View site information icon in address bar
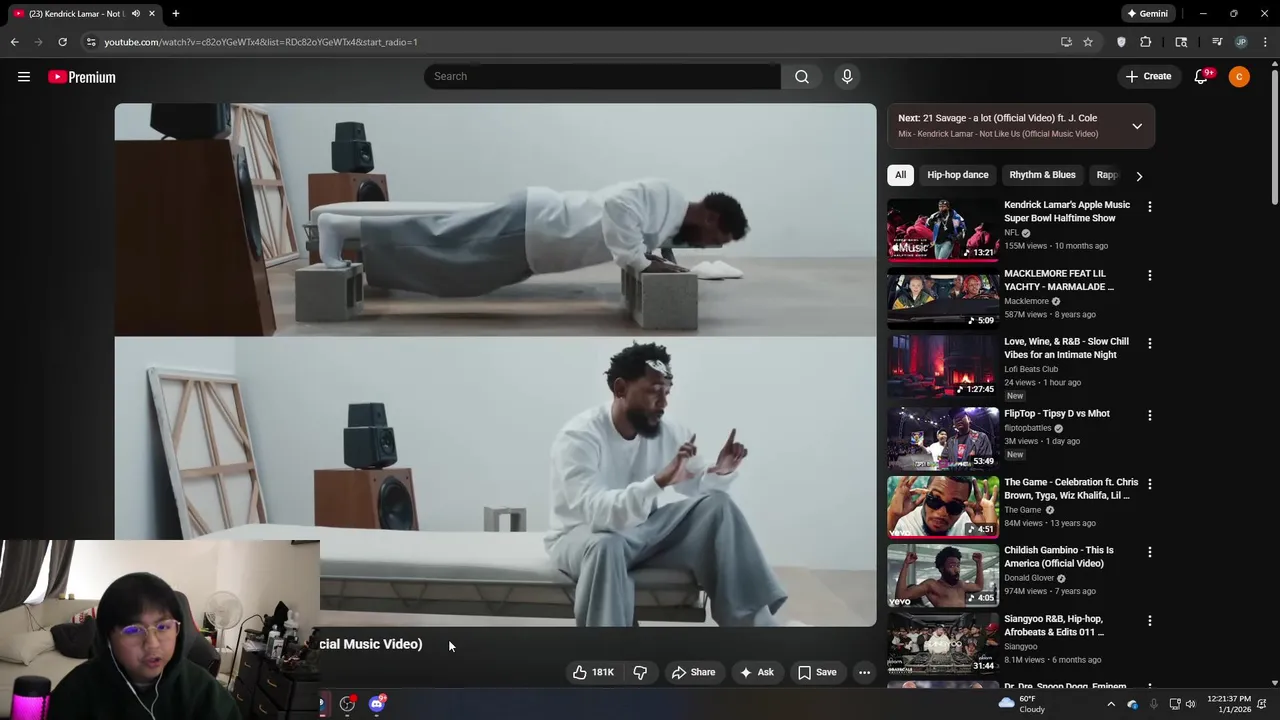This screenshot has height=720, width=1280. (91, 42)
